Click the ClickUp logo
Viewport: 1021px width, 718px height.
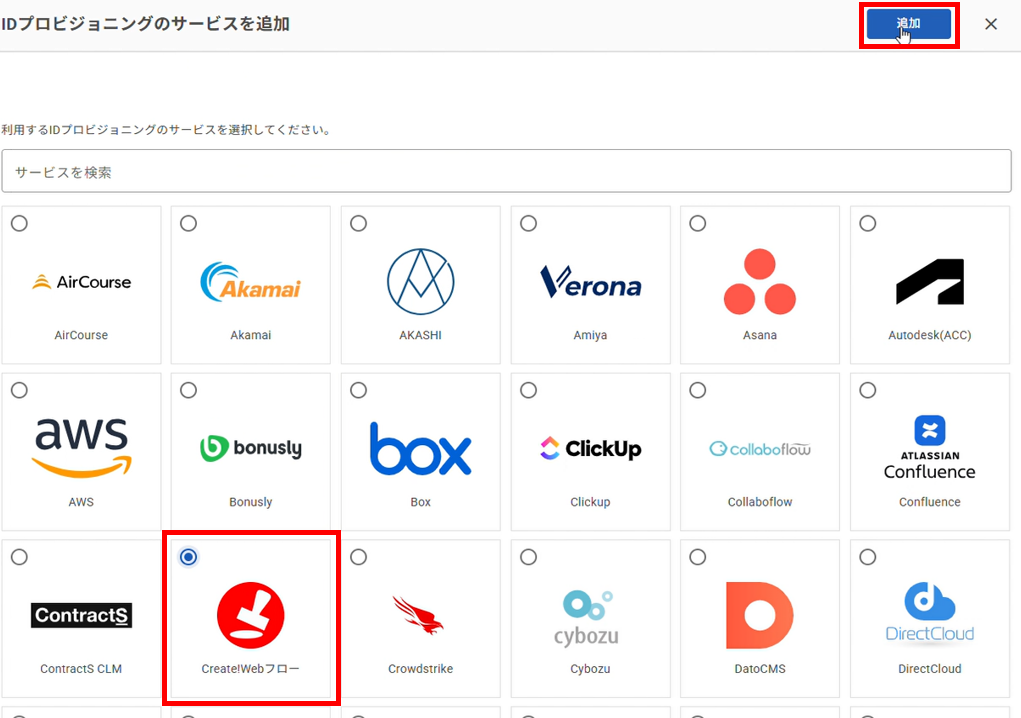[x=591, y=449]
